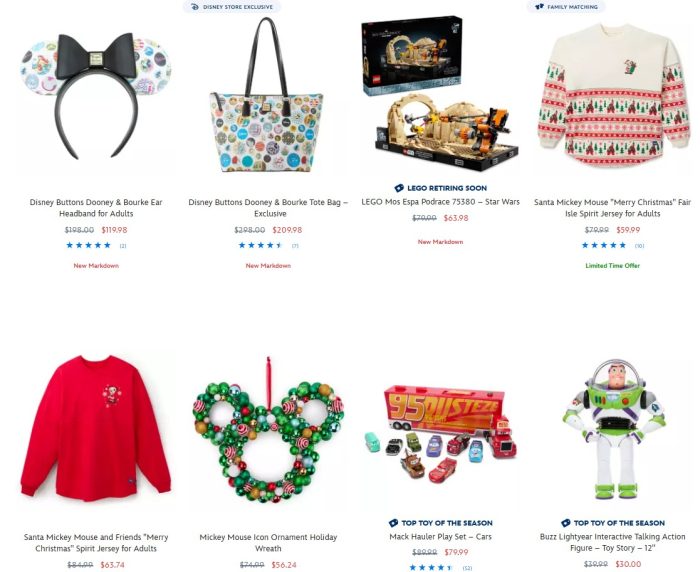Click Top Toy tag icon above Buzz Lightyear
The image size is (700, 572).
[x=566, y=523]
